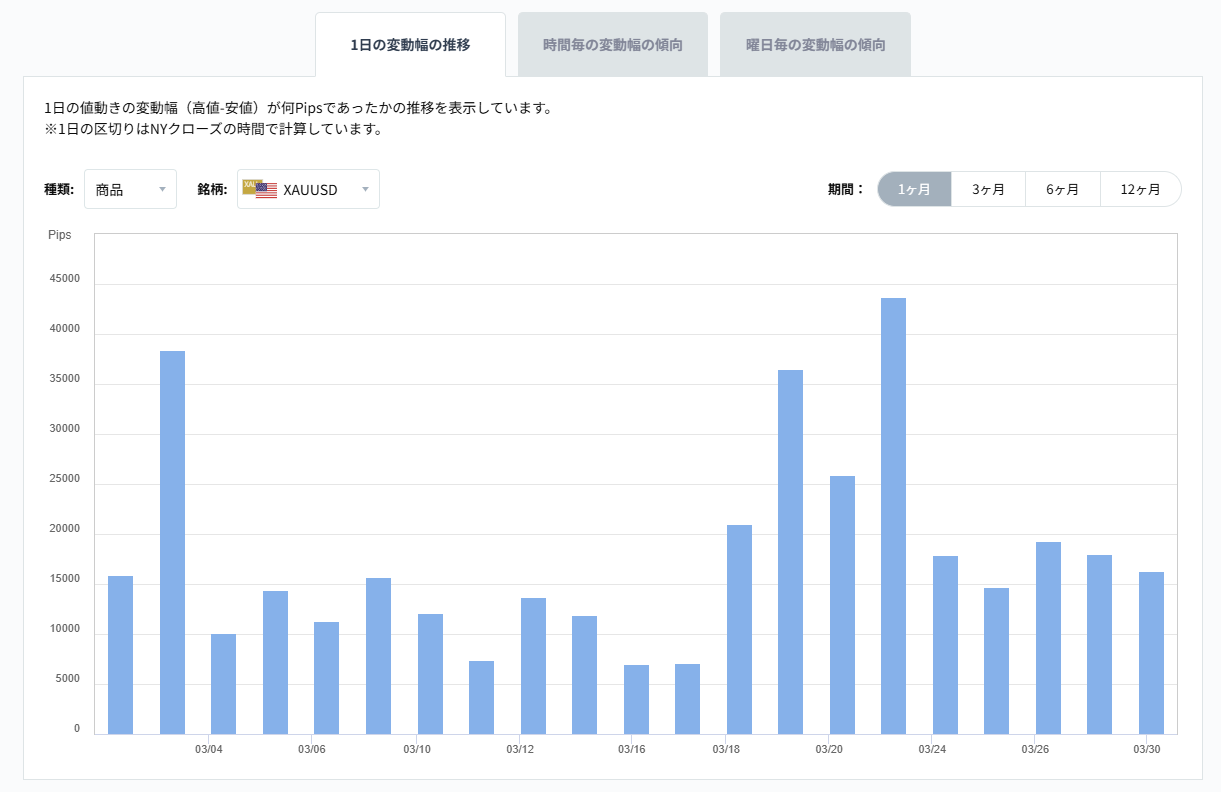This screenshot has width=1221, height=792.
Task: Select the 3ヶ月 period option
Action: click(x=988, y=189)
